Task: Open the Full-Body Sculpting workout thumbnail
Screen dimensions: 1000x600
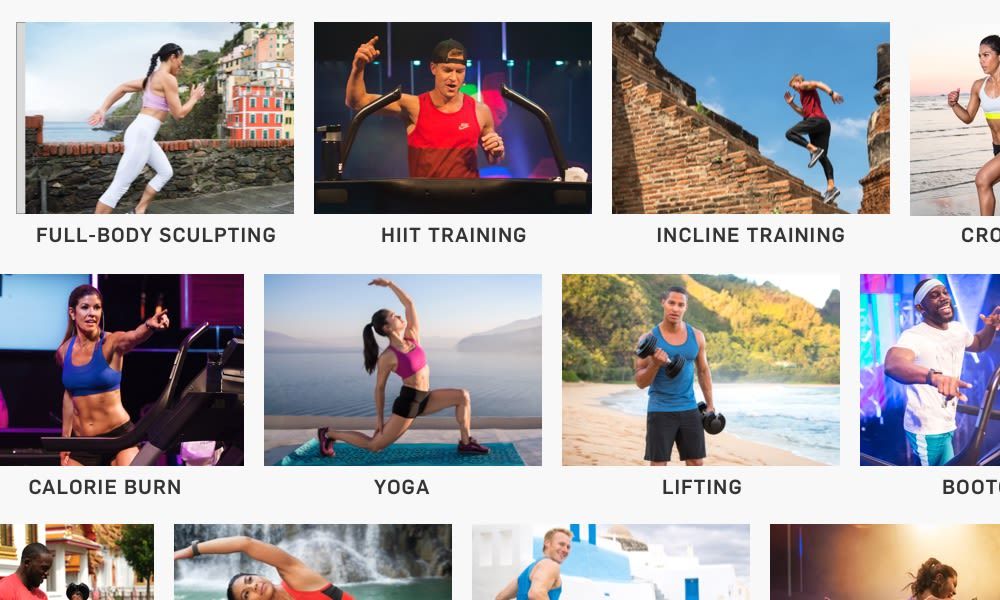Action: [155, 118]
